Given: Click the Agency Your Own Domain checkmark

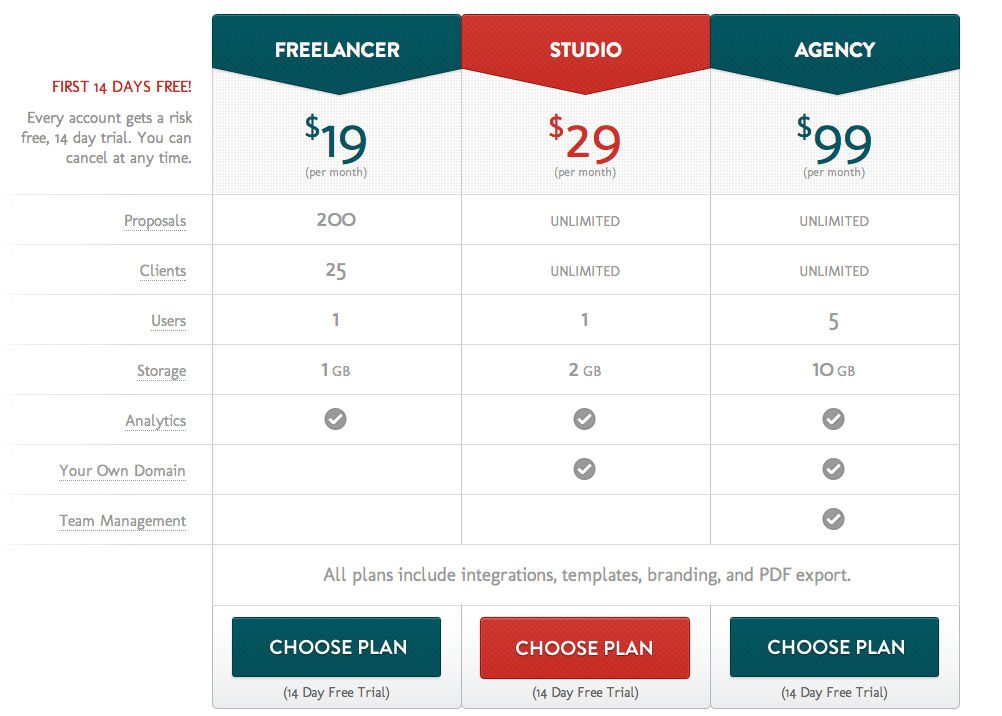Looking at the screenshot, I should (833, 469).
